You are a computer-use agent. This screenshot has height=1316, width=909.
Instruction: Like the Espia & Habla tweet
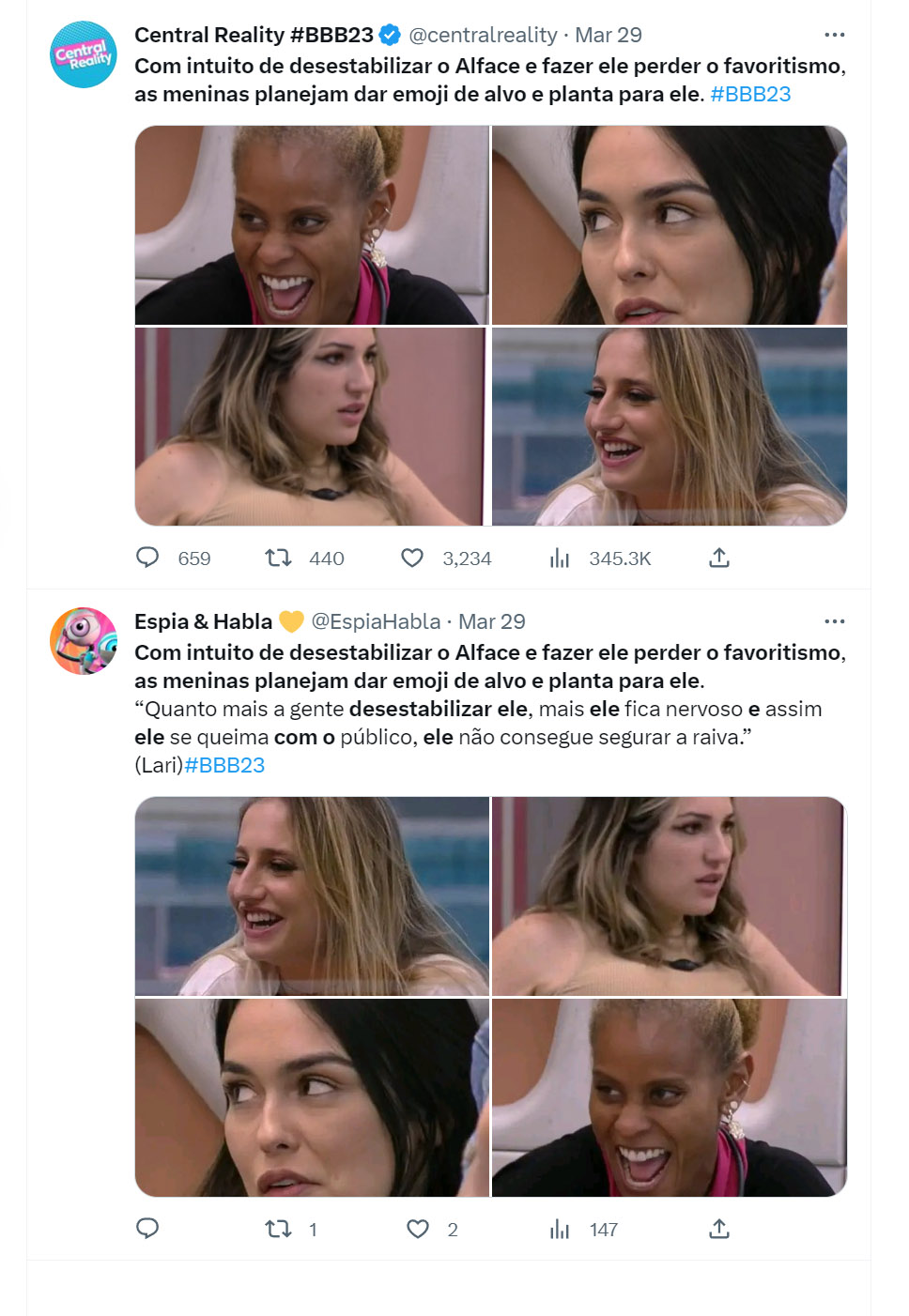(418, 1229)
